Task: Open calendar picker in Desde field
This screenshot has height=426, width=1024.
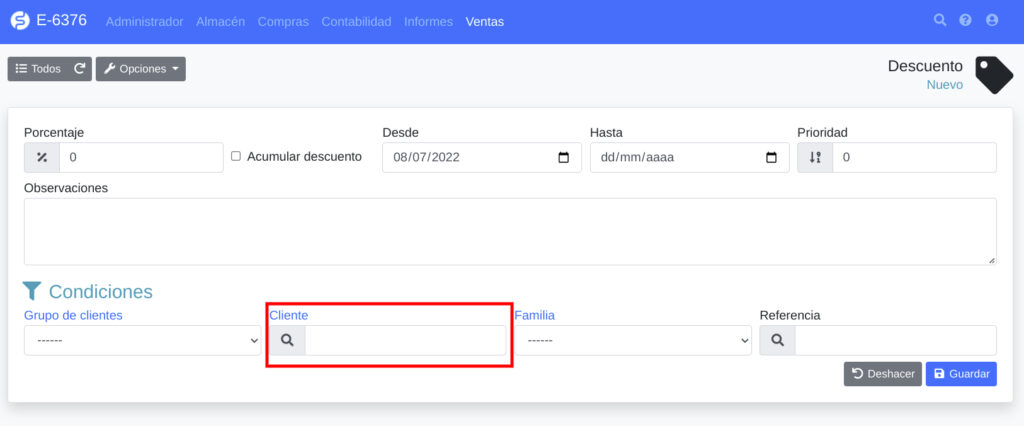Action: click(563, 158)
